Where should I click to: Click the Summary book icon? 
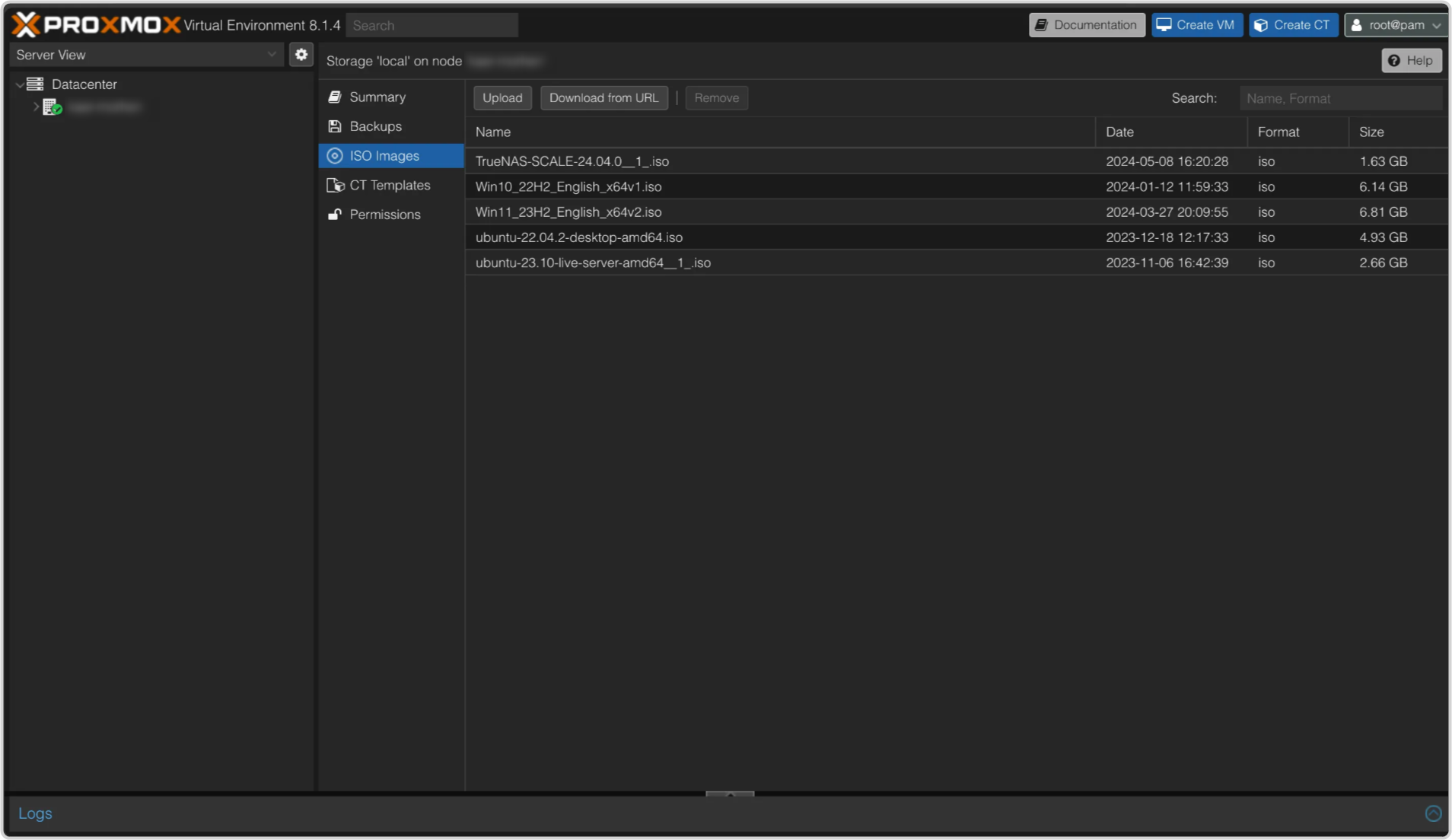335,97
